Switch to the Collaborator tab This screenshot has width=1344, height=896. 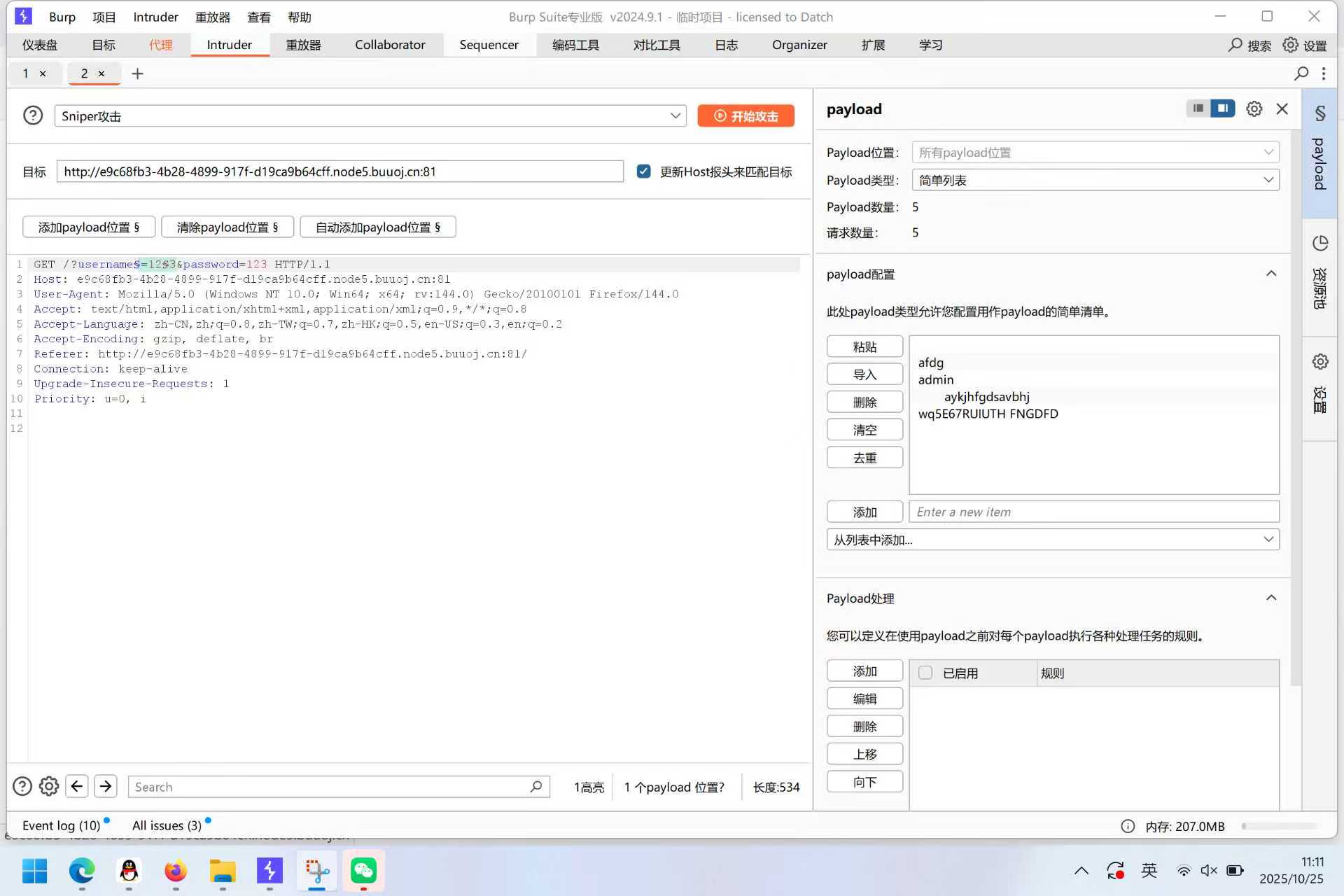tap(390, 45)
